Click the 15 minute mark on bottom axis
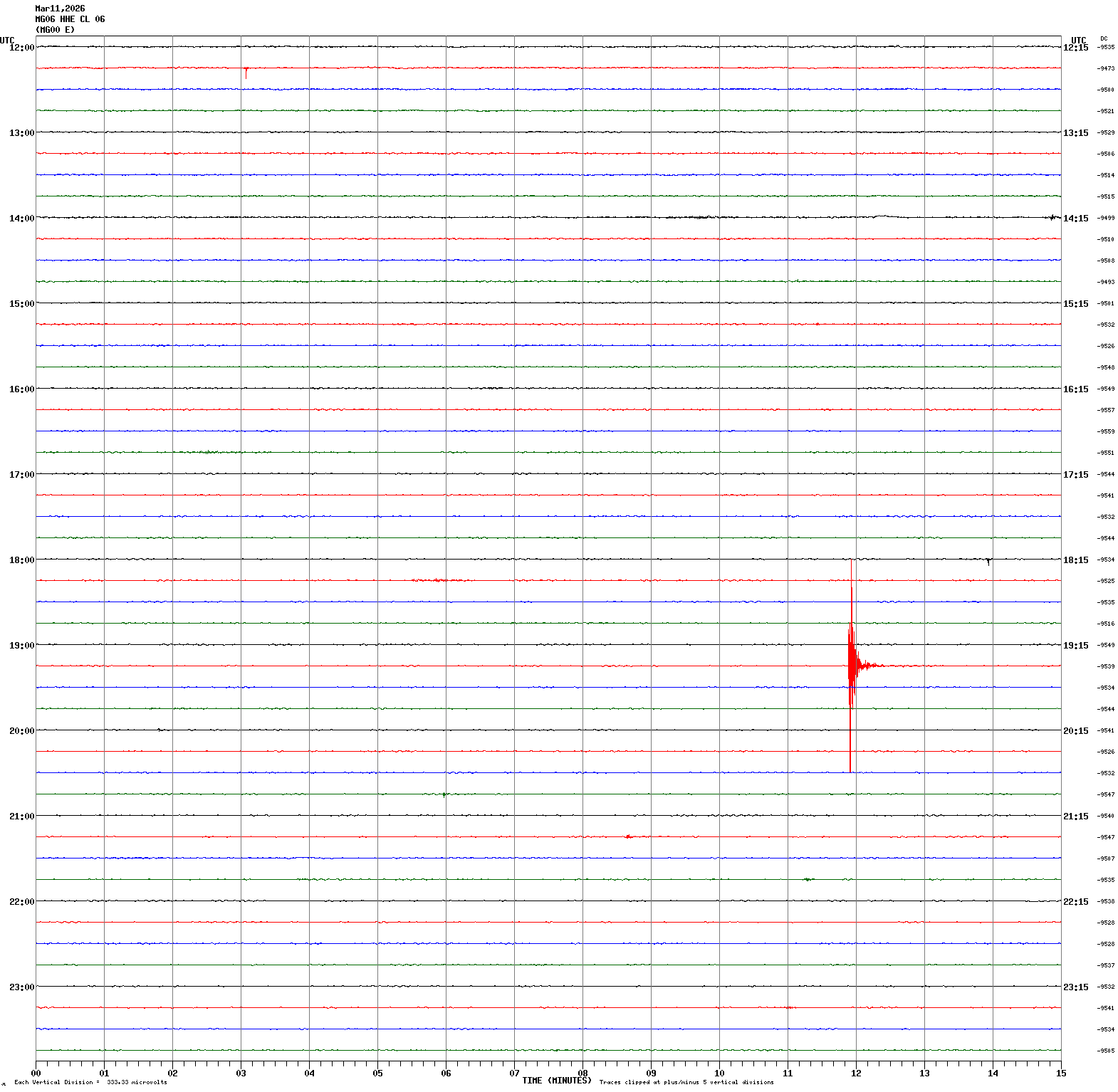This screenshot has height=1092, width=1118. point(1061,1073)
